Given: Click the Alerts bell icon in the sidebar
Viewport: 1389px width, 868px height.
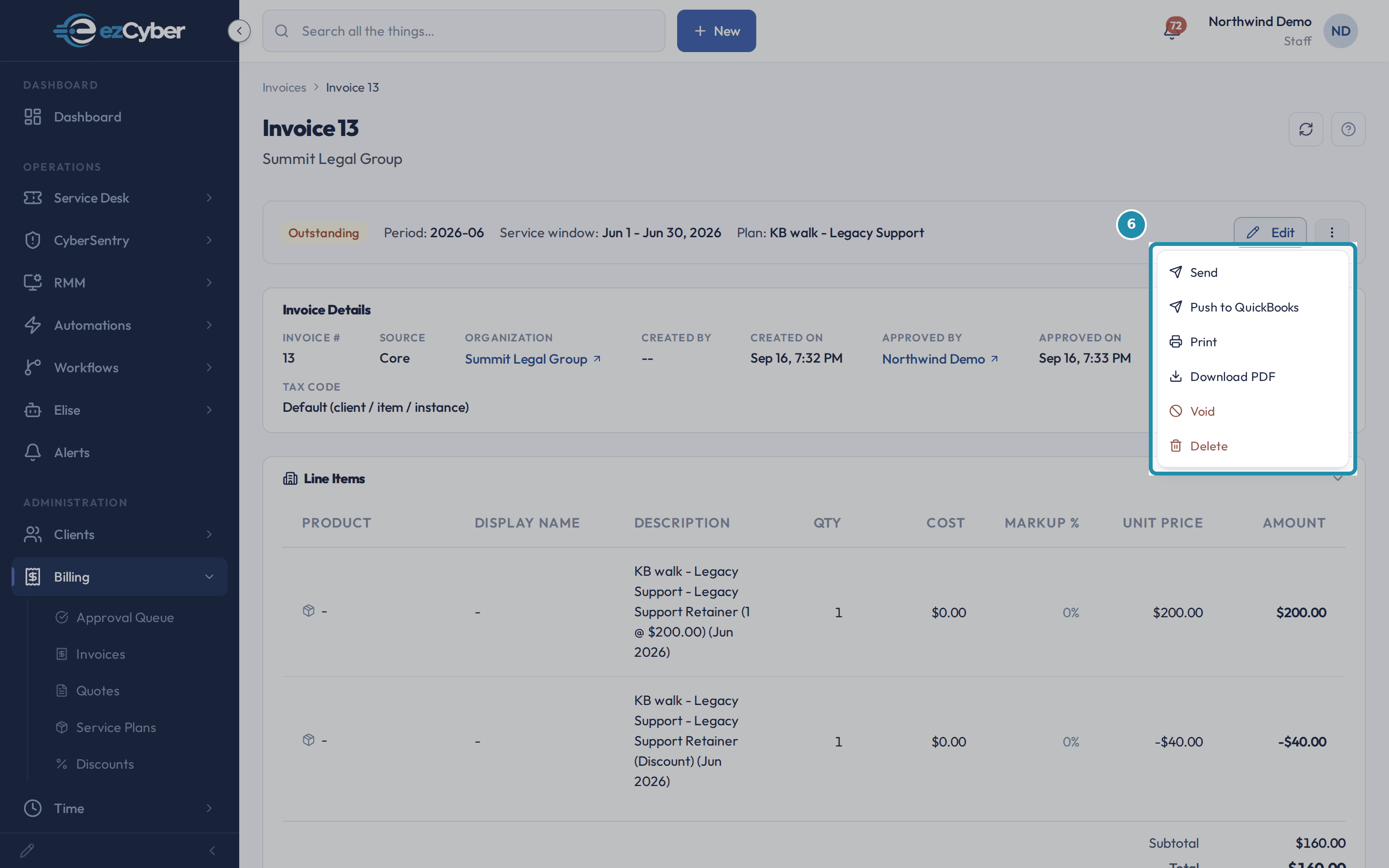Looking at the screenshot, I should point(33,452).
